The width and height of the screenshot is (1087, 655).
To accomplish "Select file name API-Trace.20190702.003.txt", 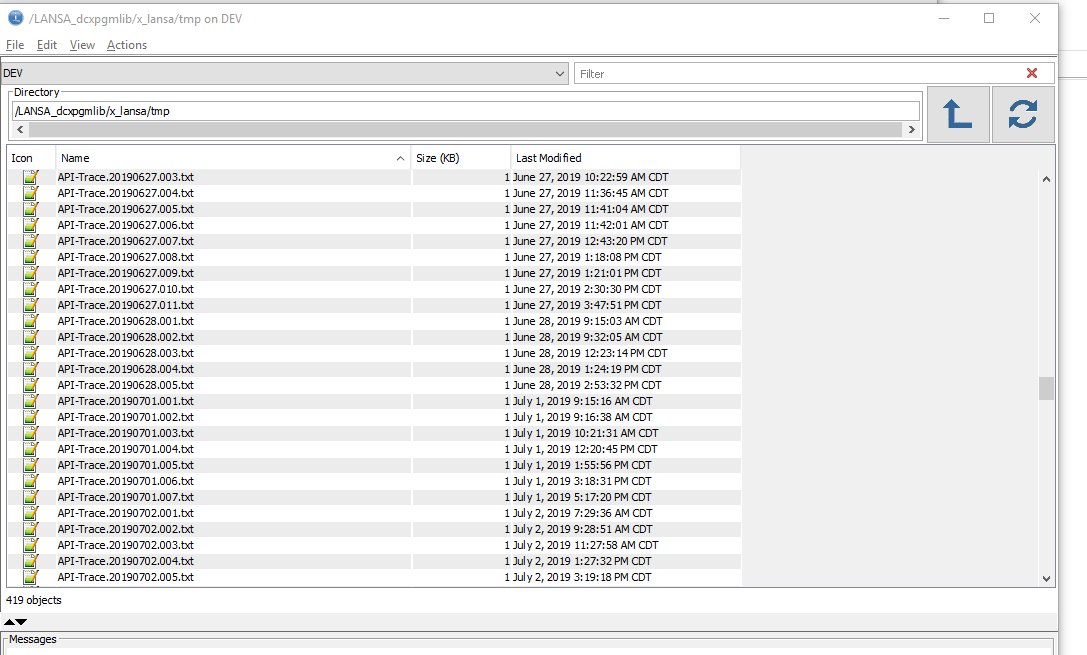I will 125,545.
